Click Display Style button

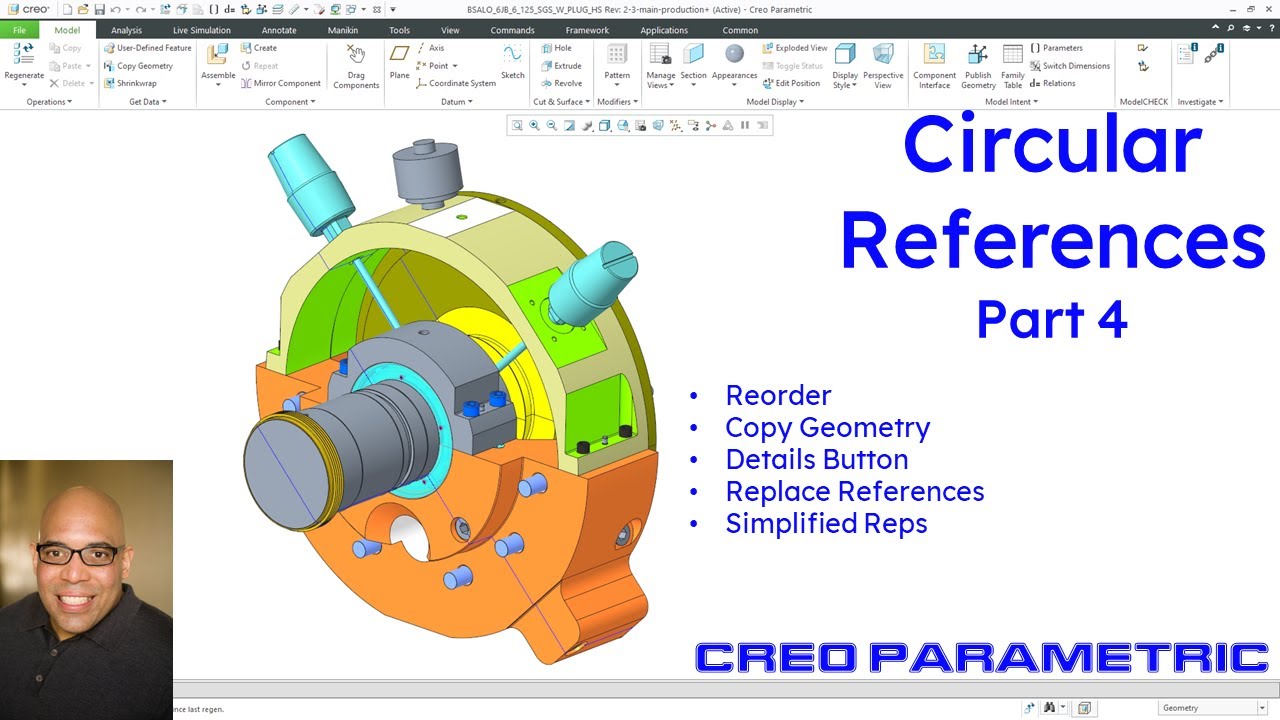point(845,66)
